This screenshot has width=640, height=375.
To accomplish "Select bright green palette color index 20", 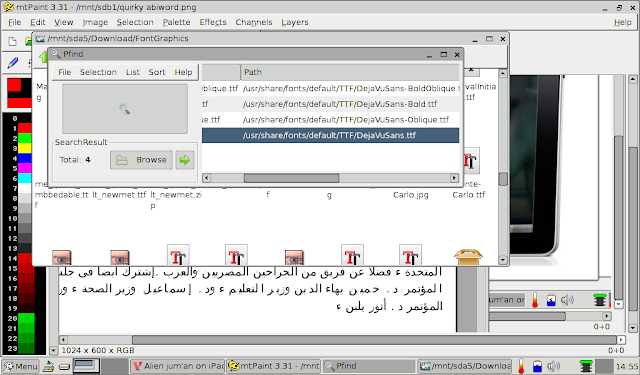I will coord(26,319).
